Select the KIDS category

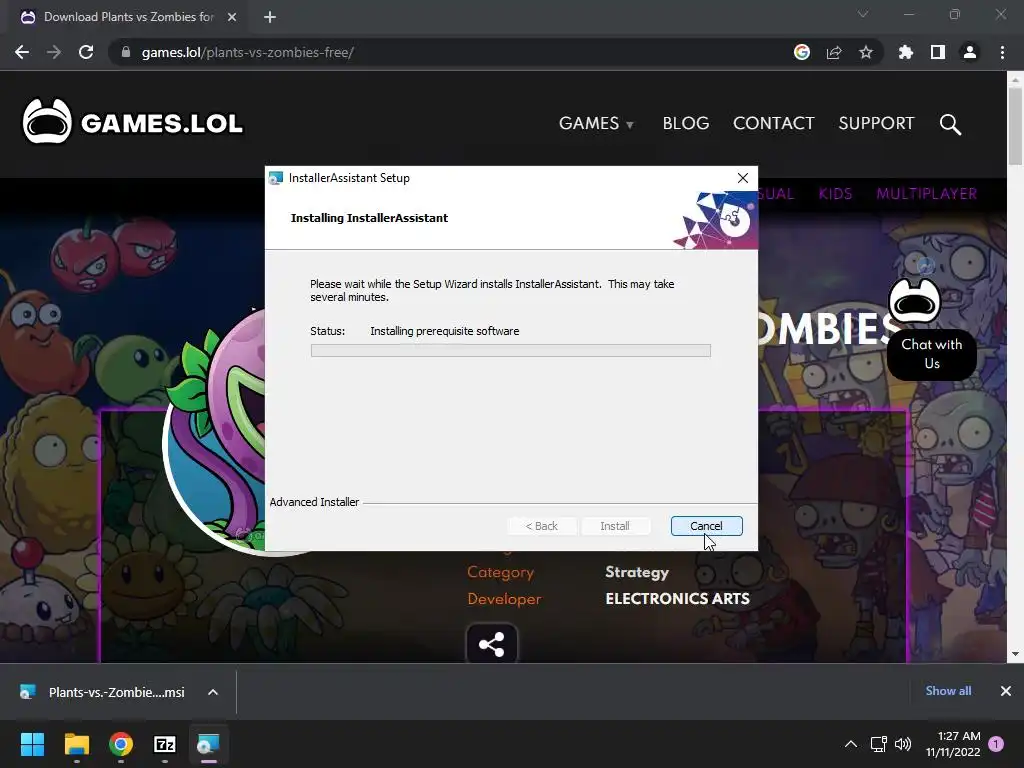[835, 194]
